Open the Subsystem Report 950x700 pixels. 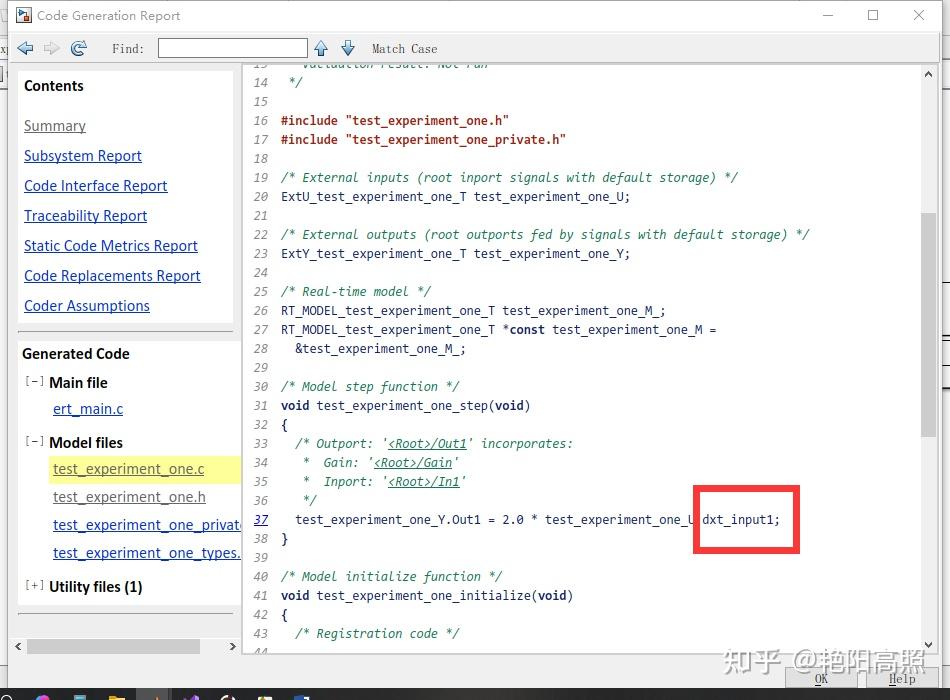pos(82,156)
